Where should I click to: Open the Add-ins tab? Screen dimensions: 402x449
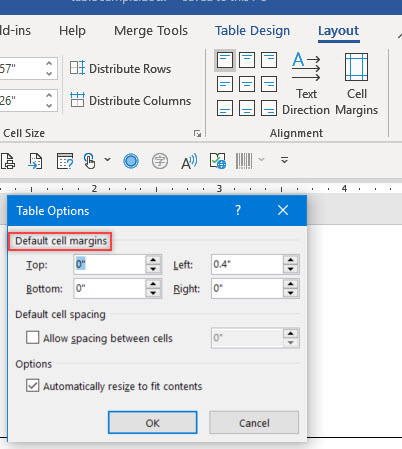click(15, 31)
